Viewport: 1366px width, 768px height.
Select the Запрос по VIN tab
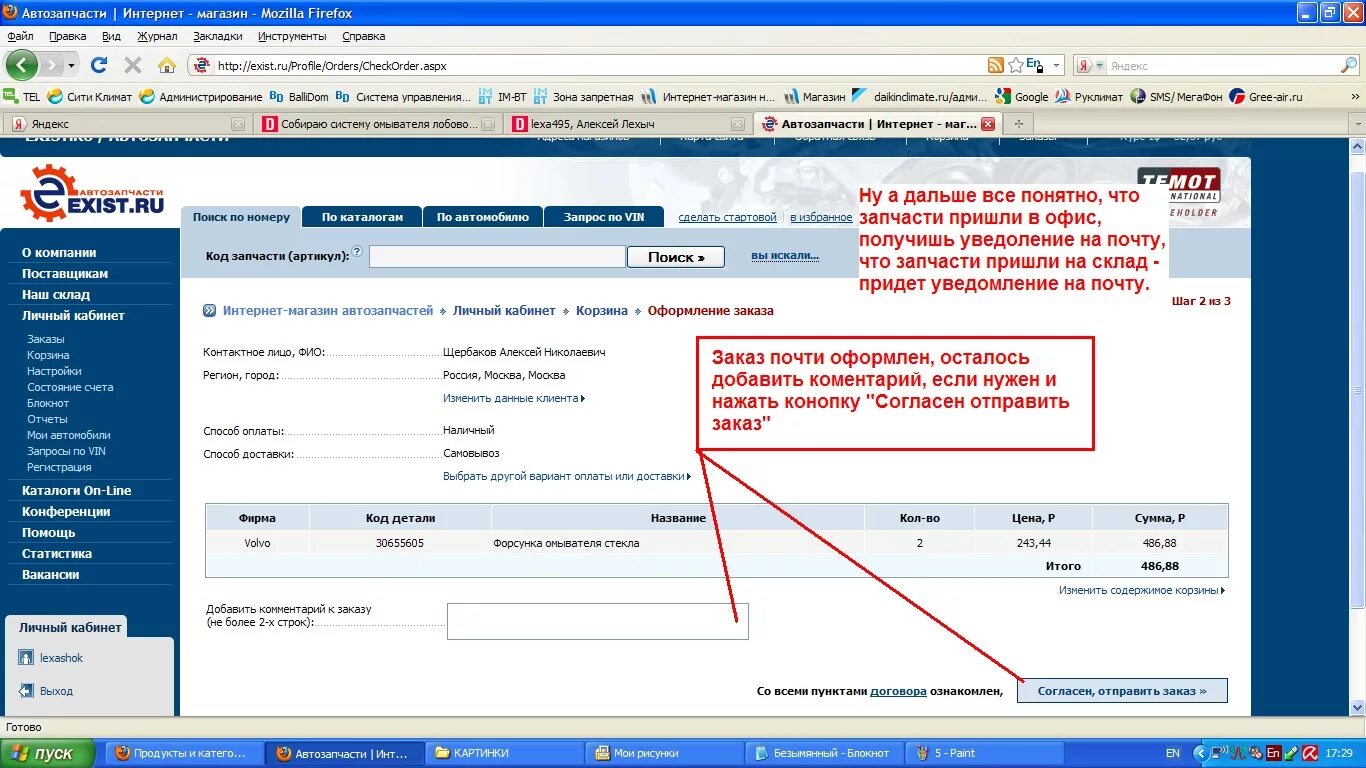point(604,217)
